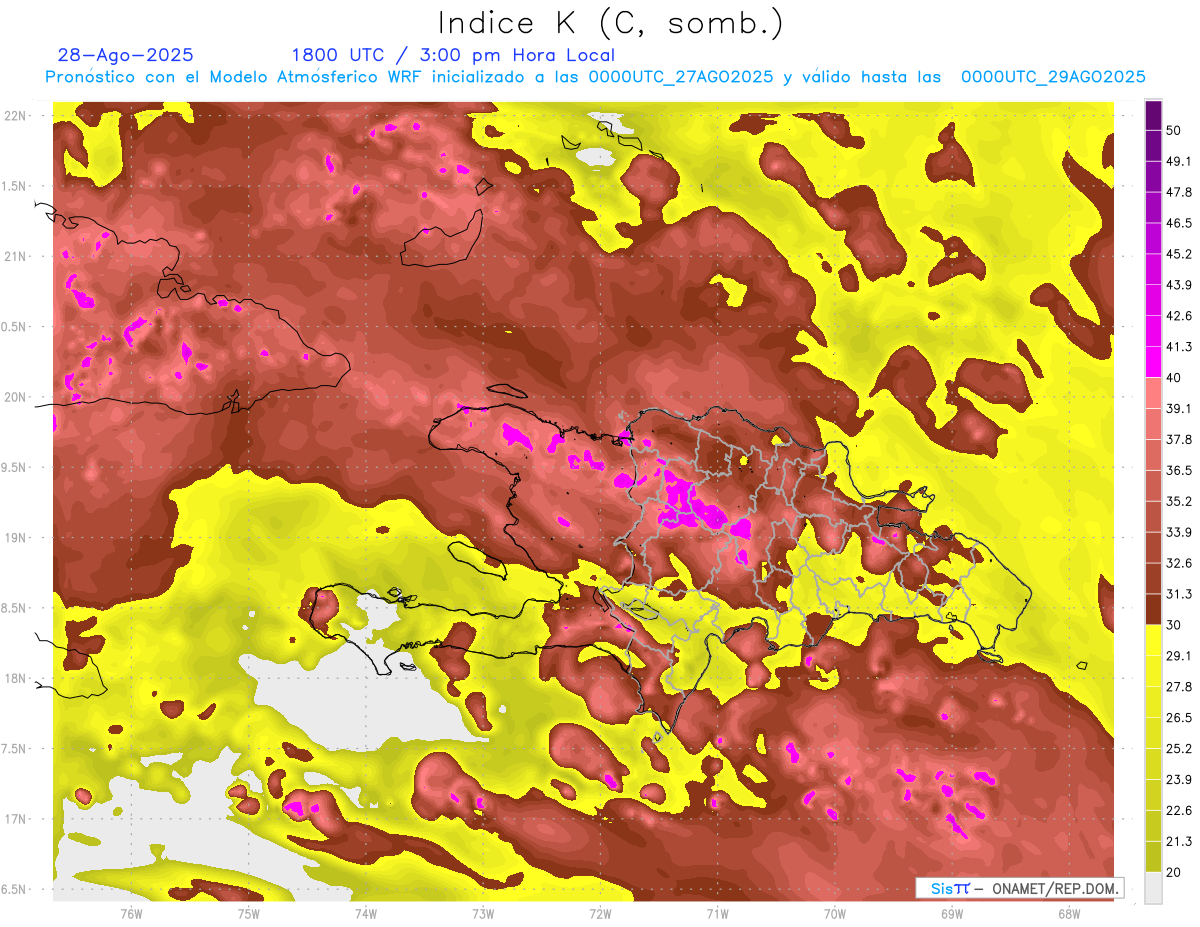Click the legend value 39.1
This screenshot has height=927, width=1200.
[x=1178, y=408]
